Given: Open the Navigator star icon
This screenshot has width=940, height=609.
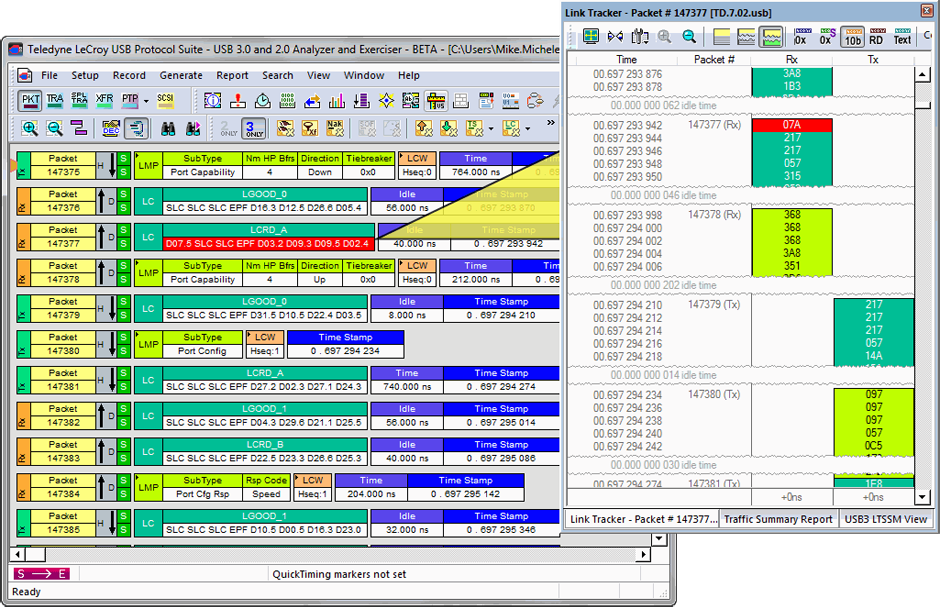Looking at the screenshot, I should (386, 101).
